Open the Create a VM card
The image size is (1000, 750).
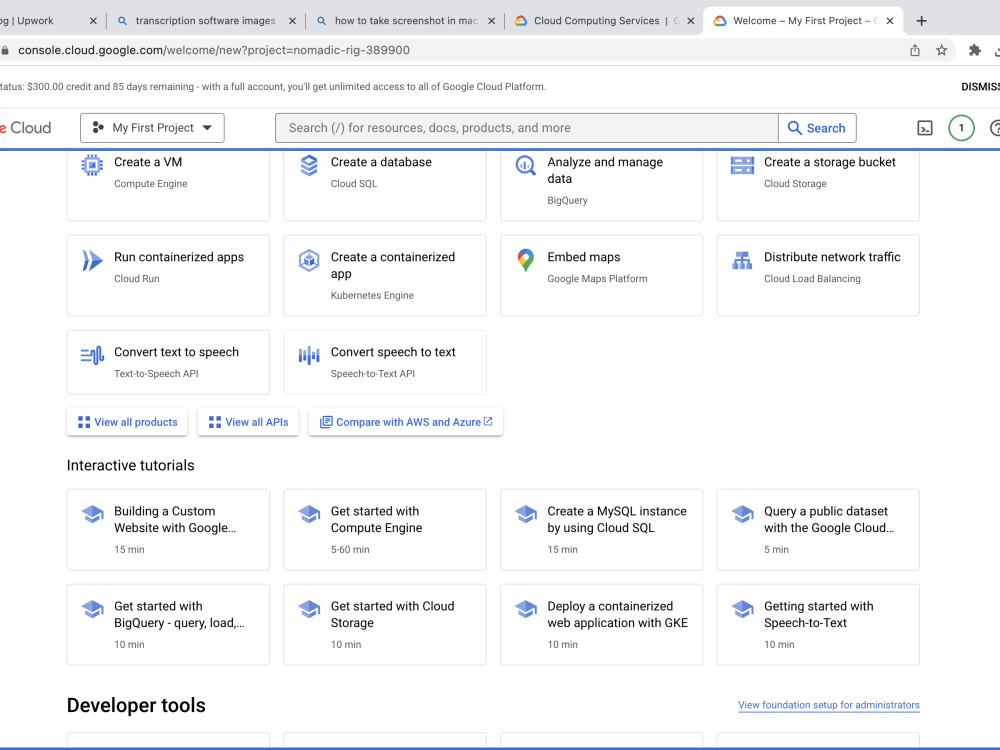pos(168,186)
